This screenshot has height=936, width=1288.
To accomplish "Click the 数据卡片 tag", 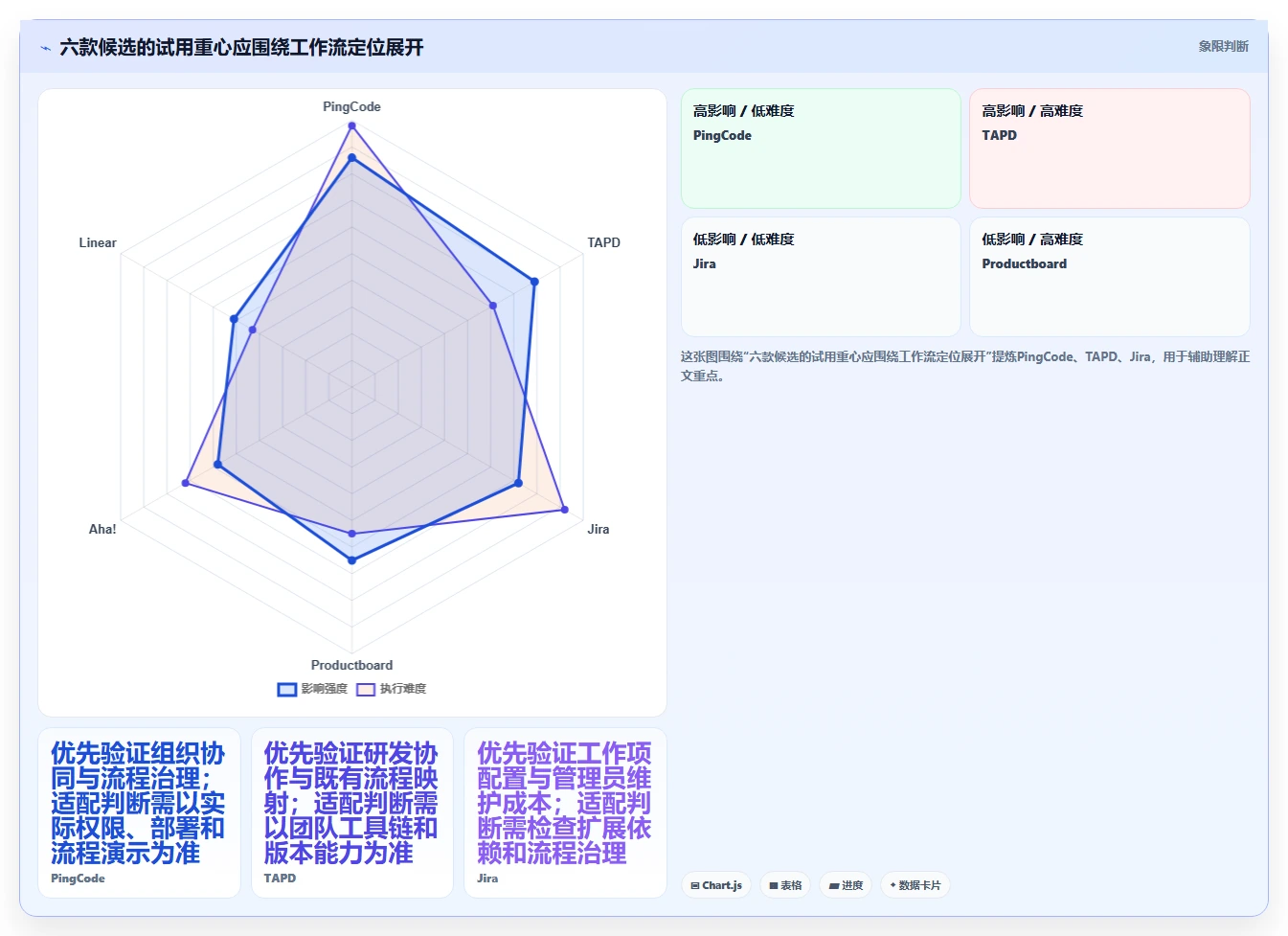I will (915, 885).
